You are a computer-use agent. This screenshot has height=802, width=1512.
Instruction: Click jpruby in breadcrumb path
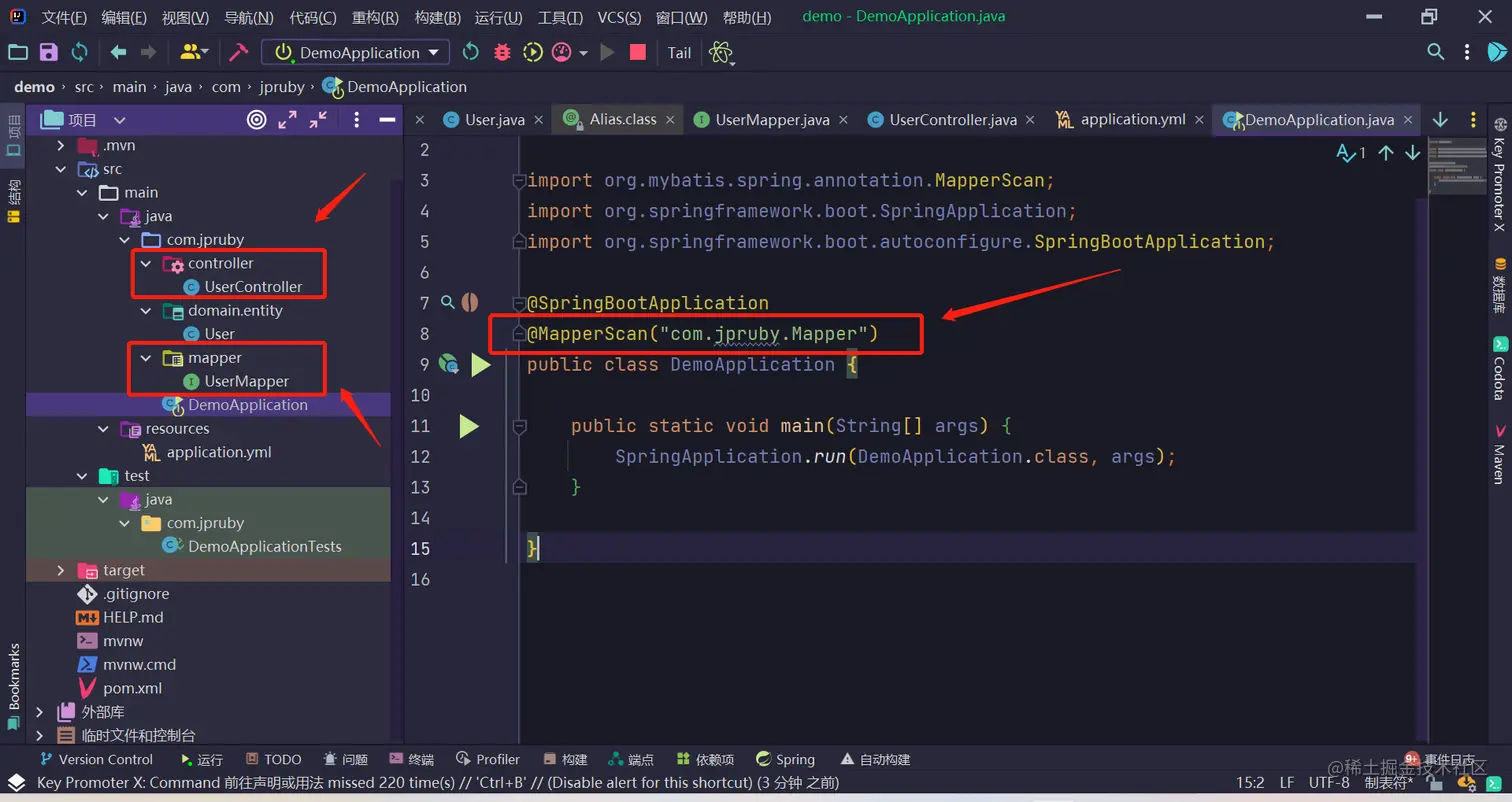pos(282,87)
